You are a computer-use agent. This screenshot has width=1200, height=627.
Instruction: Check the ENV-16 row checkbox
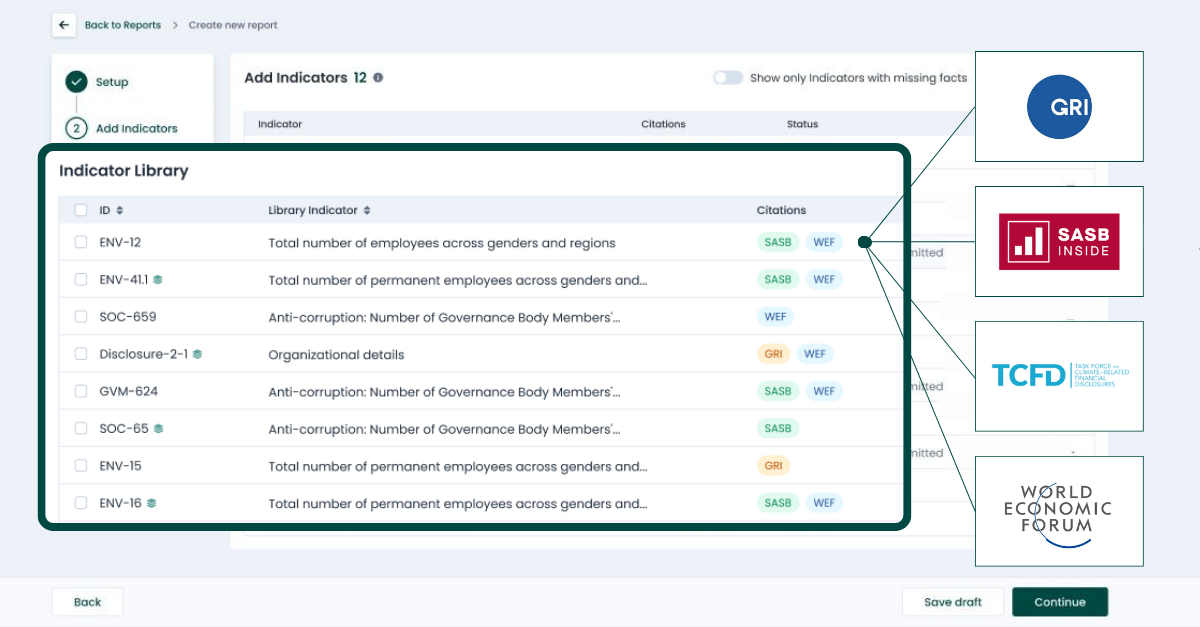click(81, 503)
